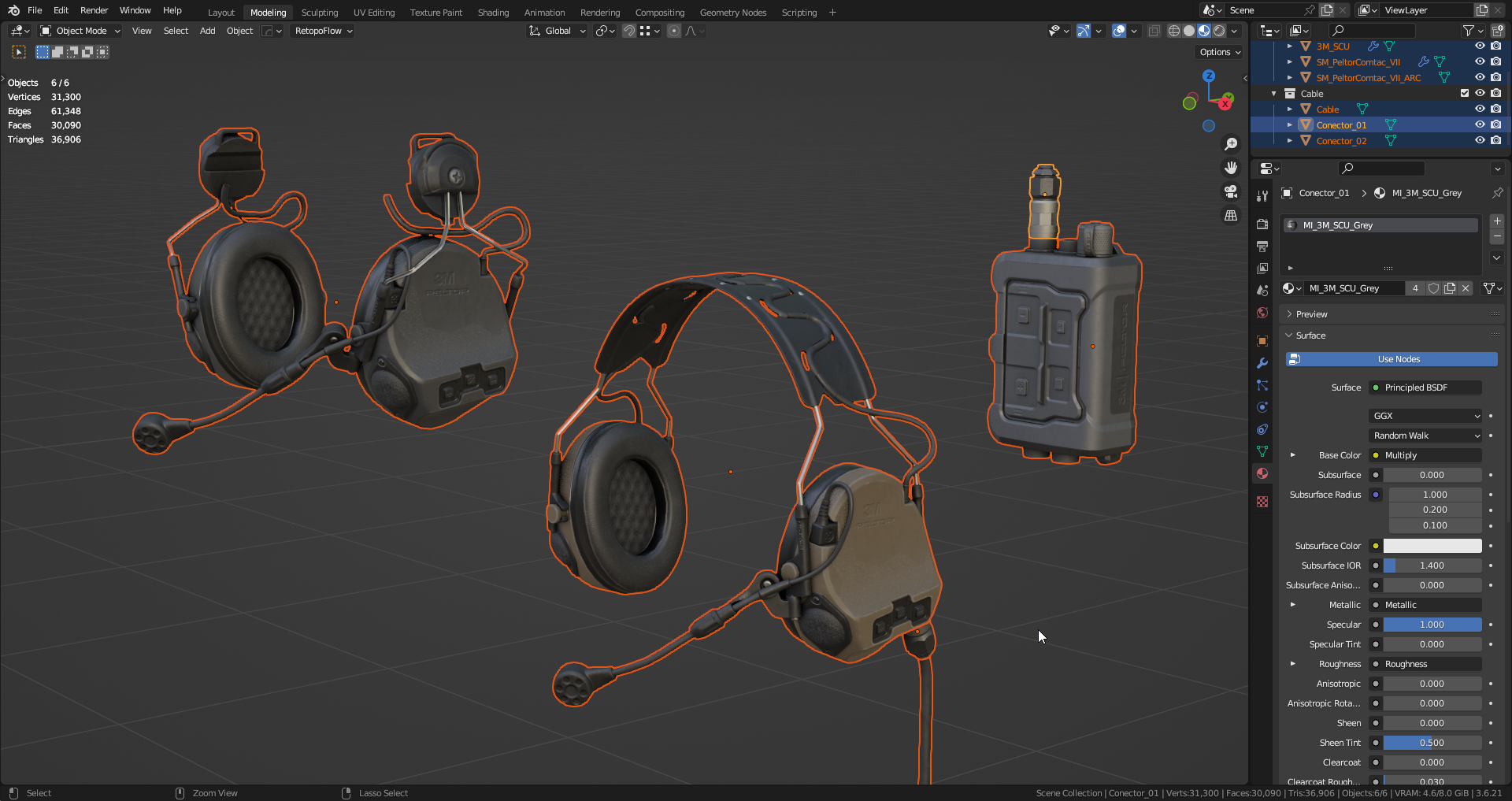Open the Texture checkerboard properties tab

pyautogui.click(x=1262, y=502)
